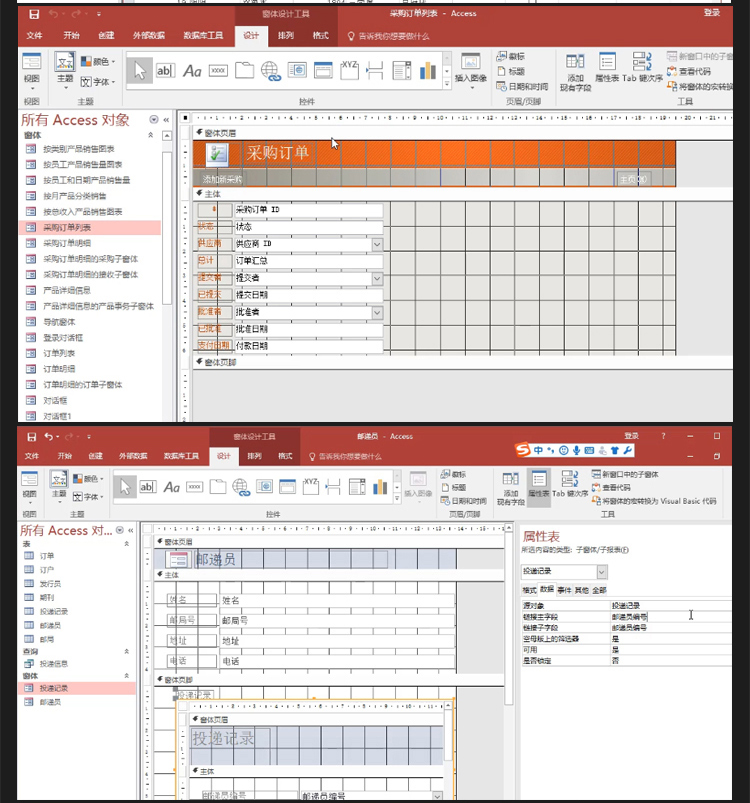The image size is (750, 803).
Task: Pick the Label (Aa) control in 采购订单列表 window
Action: 192,71
